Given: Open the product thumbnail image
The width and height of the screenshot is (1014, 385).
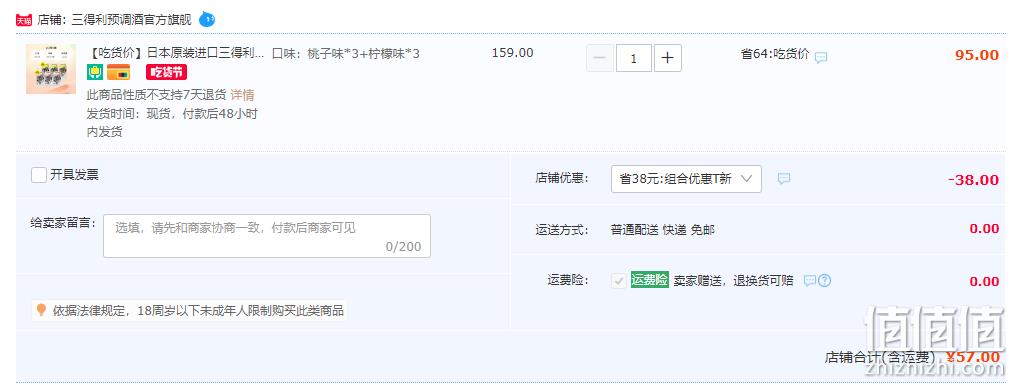Looking at the screenshot, I should [x=50, y=69].
